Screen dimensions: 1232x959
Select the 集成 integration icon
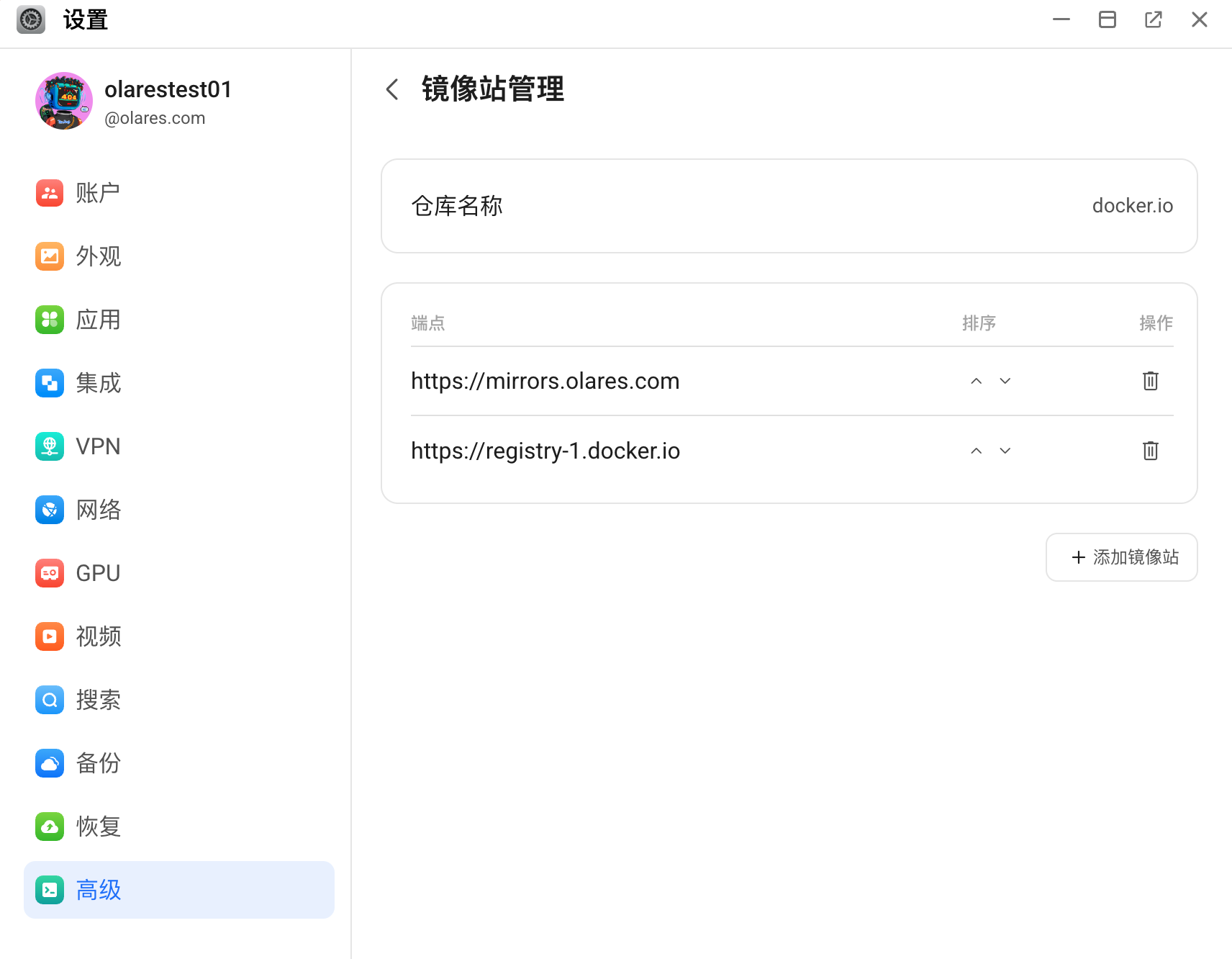tap(49, 382)
